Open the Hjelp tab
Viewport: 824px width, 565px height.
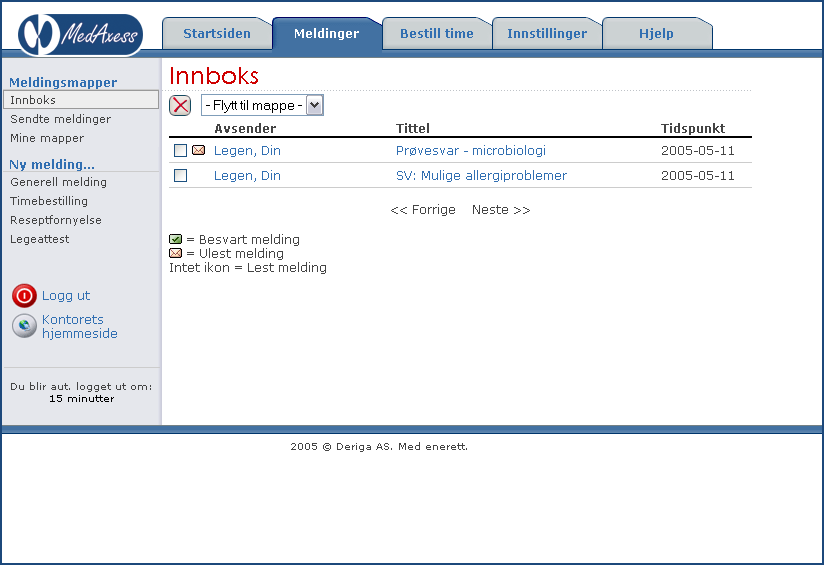tap(656, 34)
